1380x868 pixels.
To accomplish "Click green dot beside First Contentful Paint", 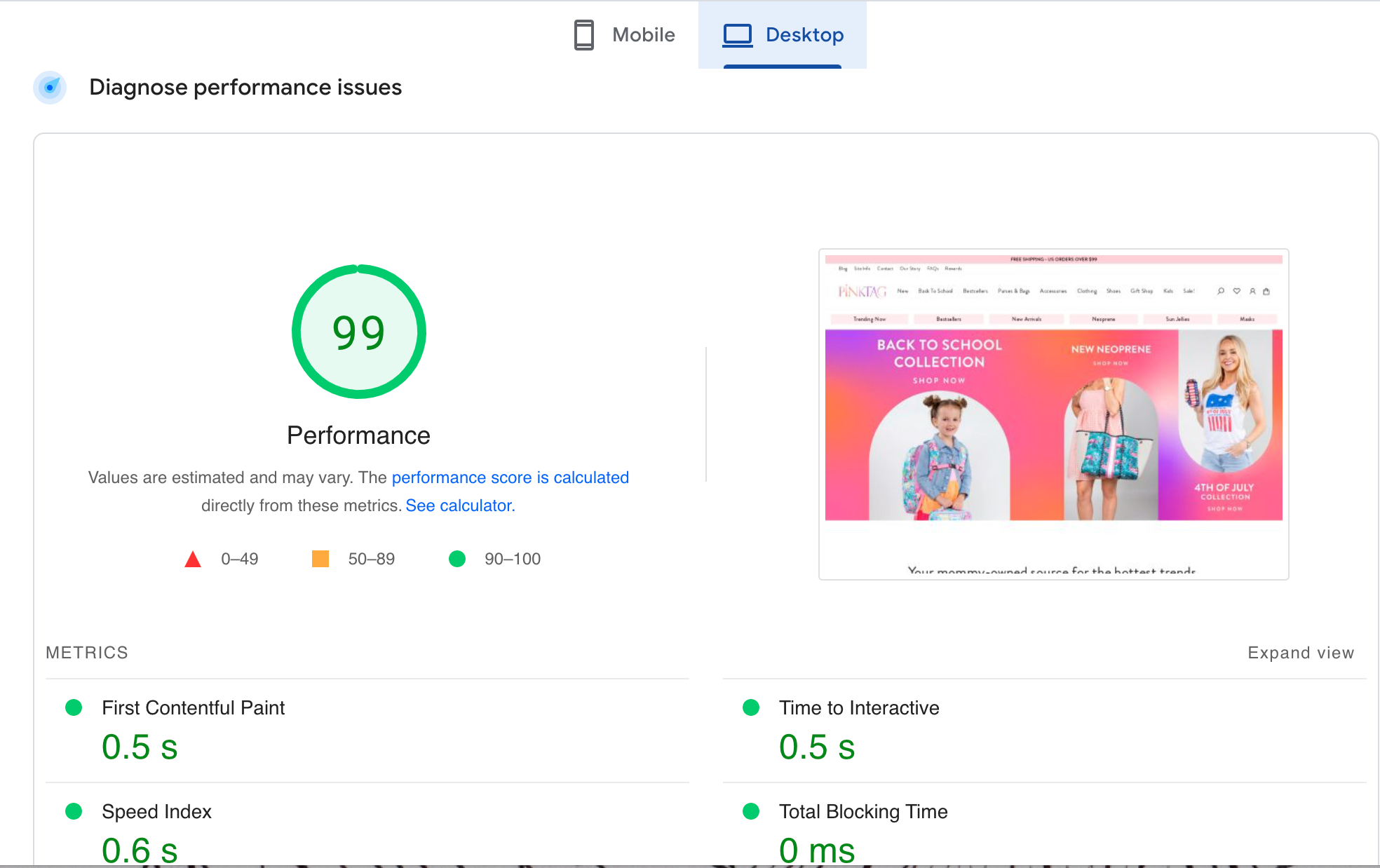I will [74, 707].
